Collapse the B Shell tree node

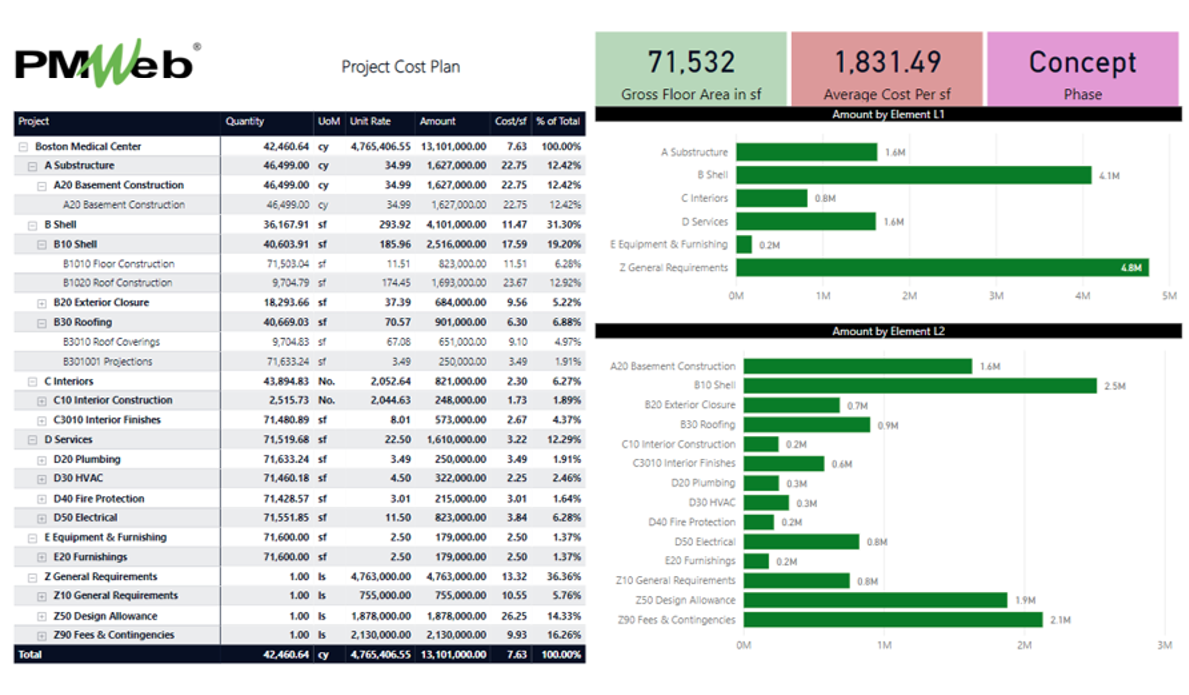pos(32,225)
